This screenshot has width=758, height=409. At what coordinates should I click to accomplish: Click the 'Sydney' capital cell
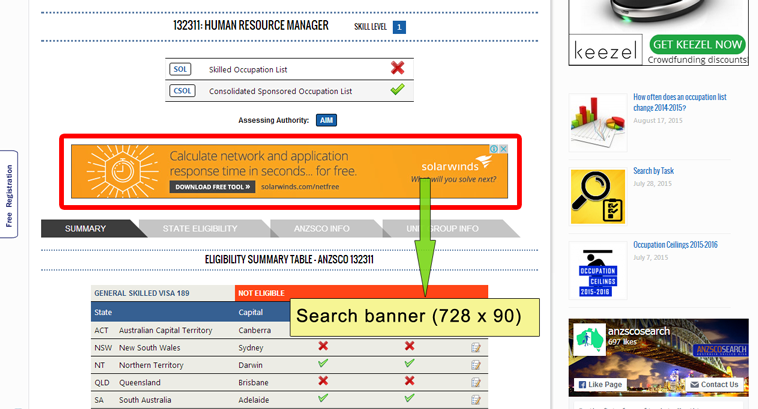tap(250, 348)
